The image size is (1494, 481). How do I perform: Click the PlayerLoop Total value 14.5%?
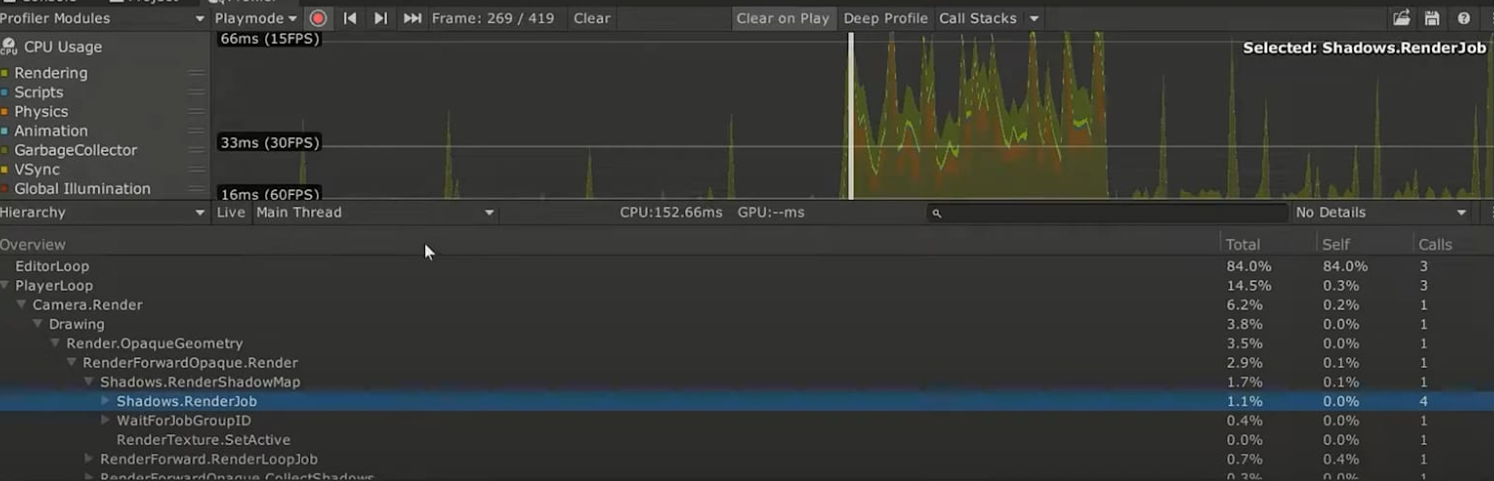[x=1249, y=286]
